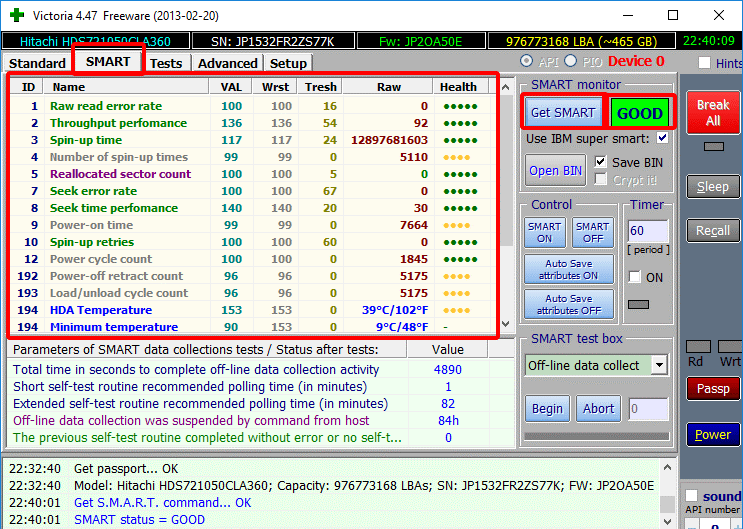Click the 976773168 LBA capacity label
Screen dimensions: 743x529
tap(581, 41)
